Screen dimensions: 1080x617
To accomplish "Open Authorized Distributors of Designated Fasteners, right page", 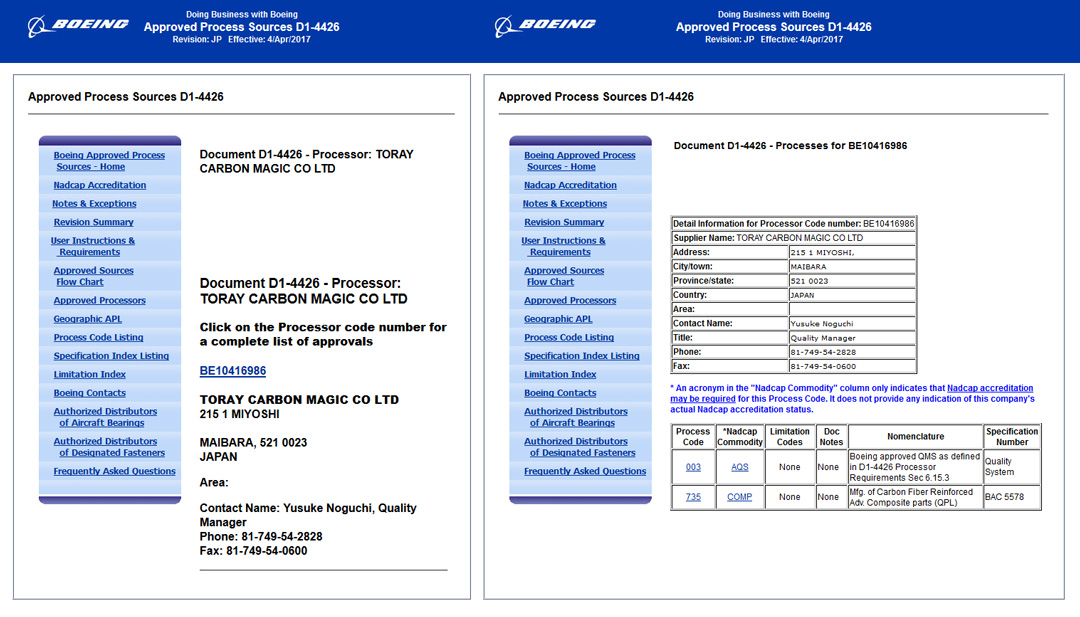I will pyautogui.click(x=580, y=447).
